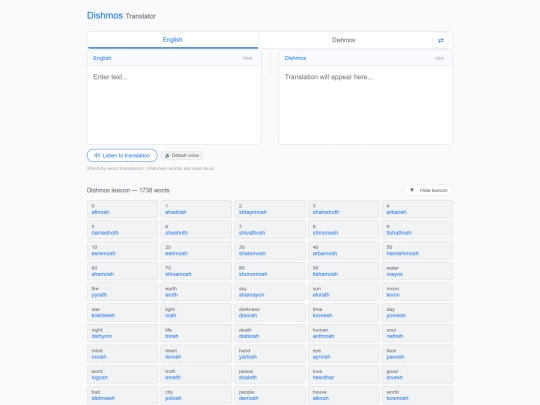Select lexicon card for 4 arbaosh
The image size is (540, 405).
(x=417, y=209)
